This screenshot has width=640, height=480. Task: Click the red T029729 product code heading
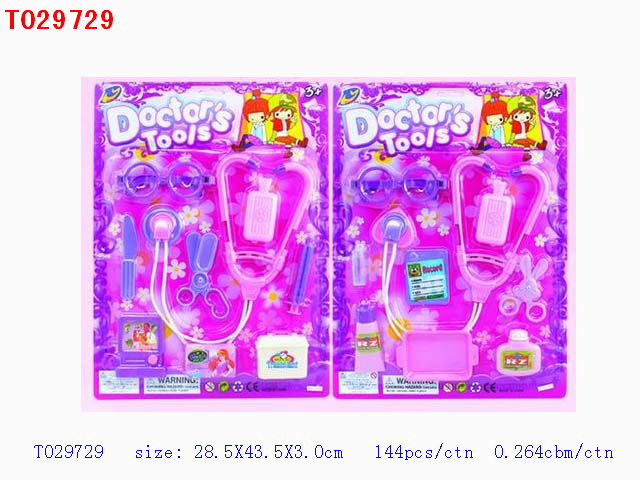click(x=59, y=20)
